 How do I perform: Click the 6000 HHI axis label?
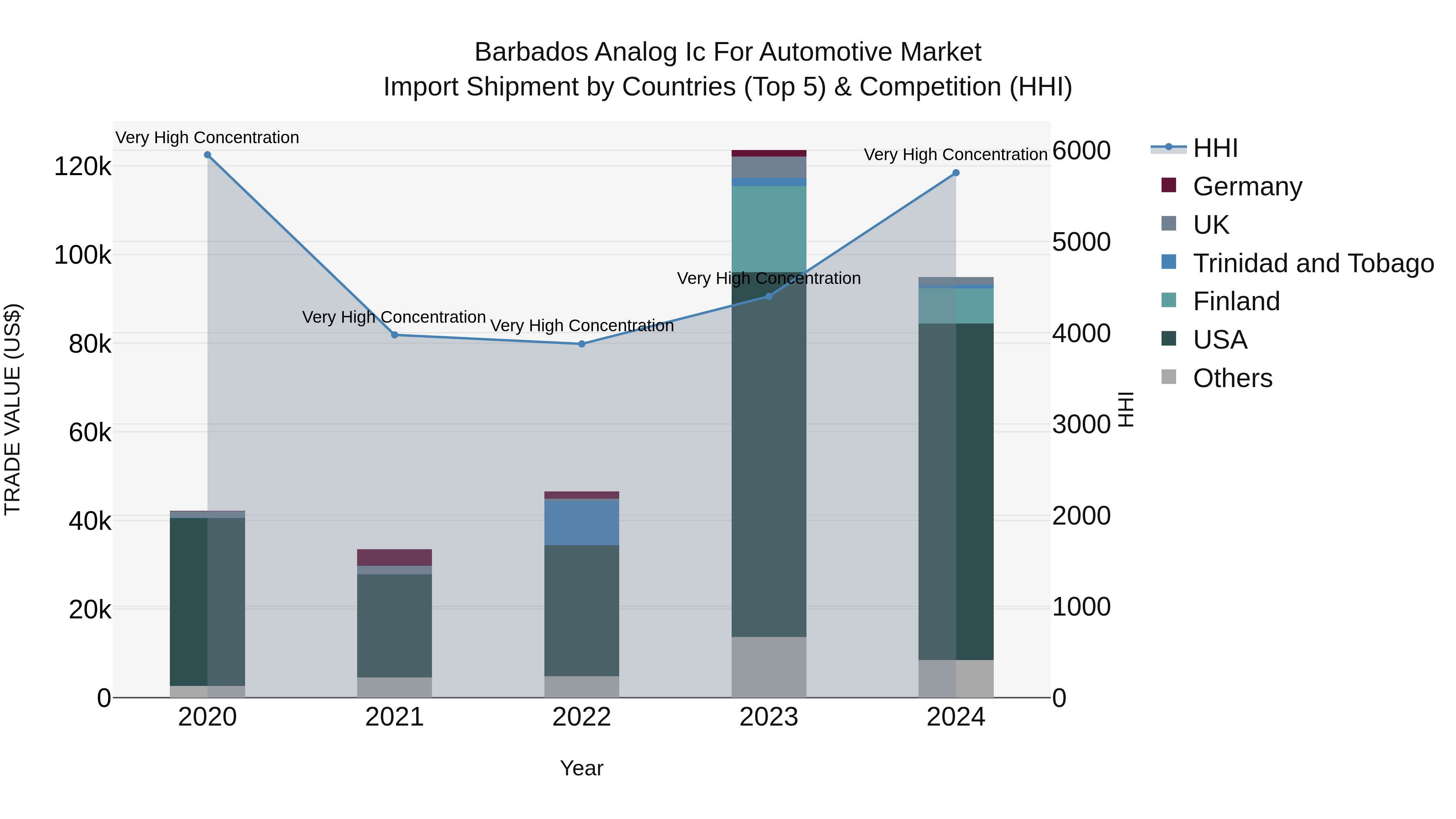[x=1082, y=150]
